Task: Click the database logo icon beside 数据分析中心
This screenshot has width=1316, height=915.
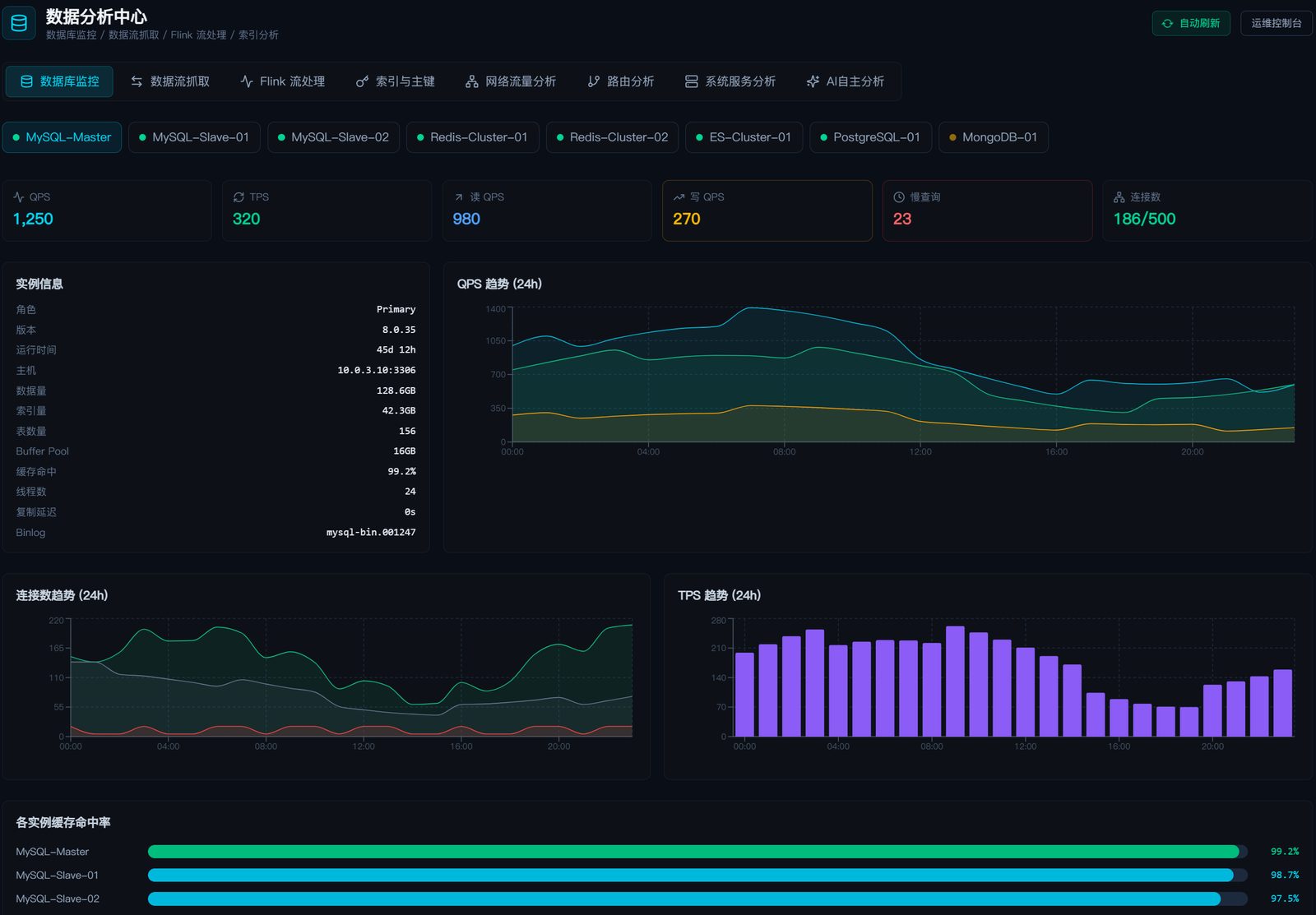Action: 19,24
